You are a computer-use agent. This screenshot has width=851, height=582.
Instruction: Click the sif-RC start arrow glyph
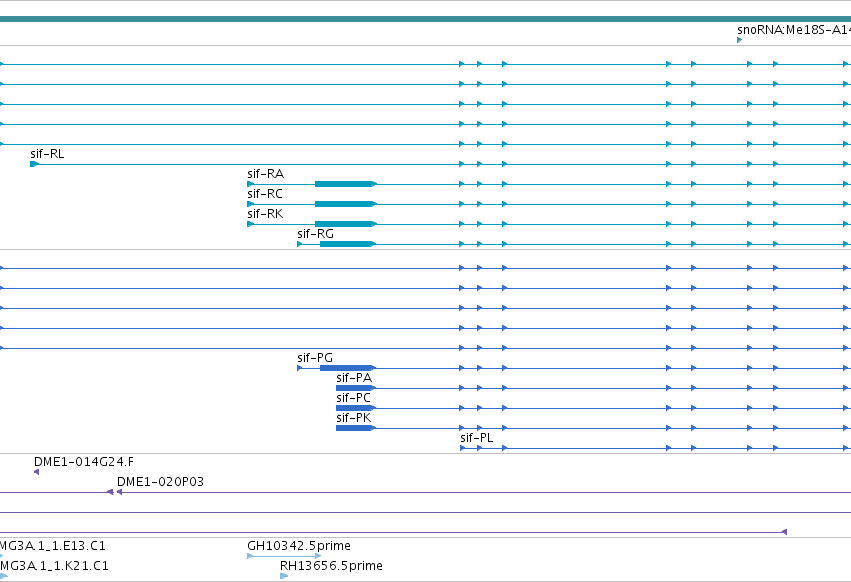(250, 204)
